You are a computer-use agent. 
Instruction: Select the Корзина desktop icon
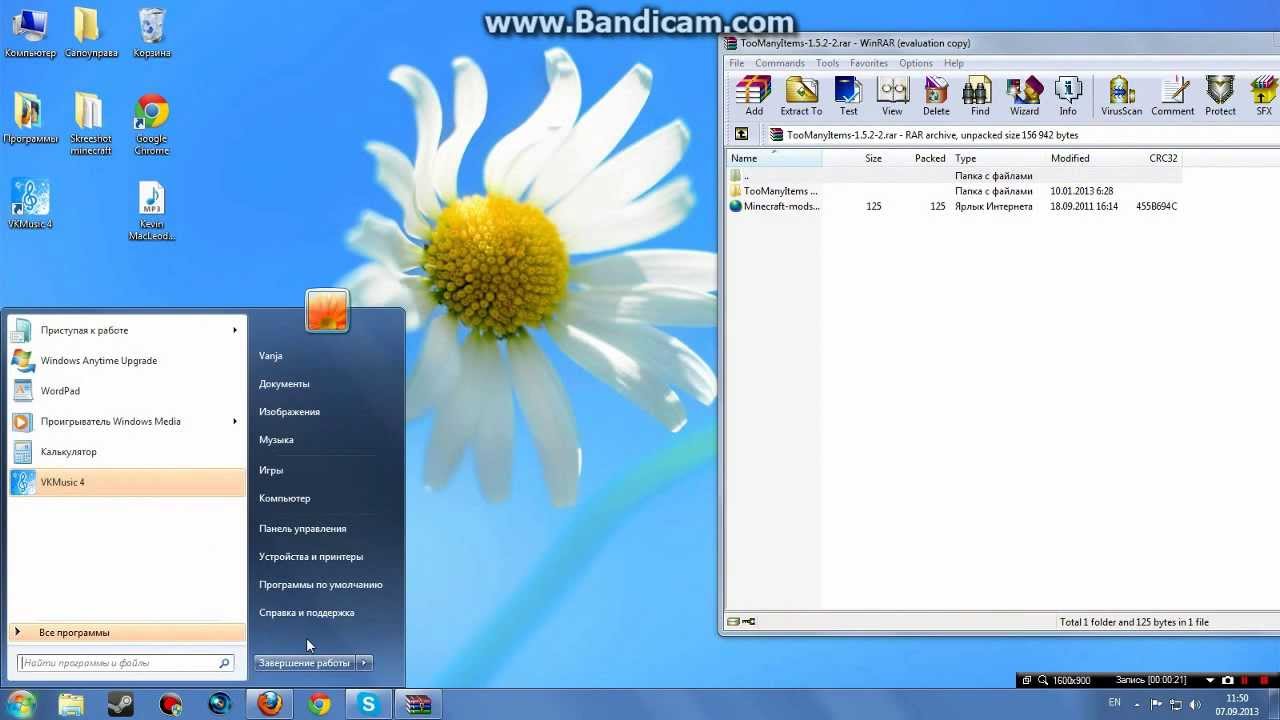point(152,33)
